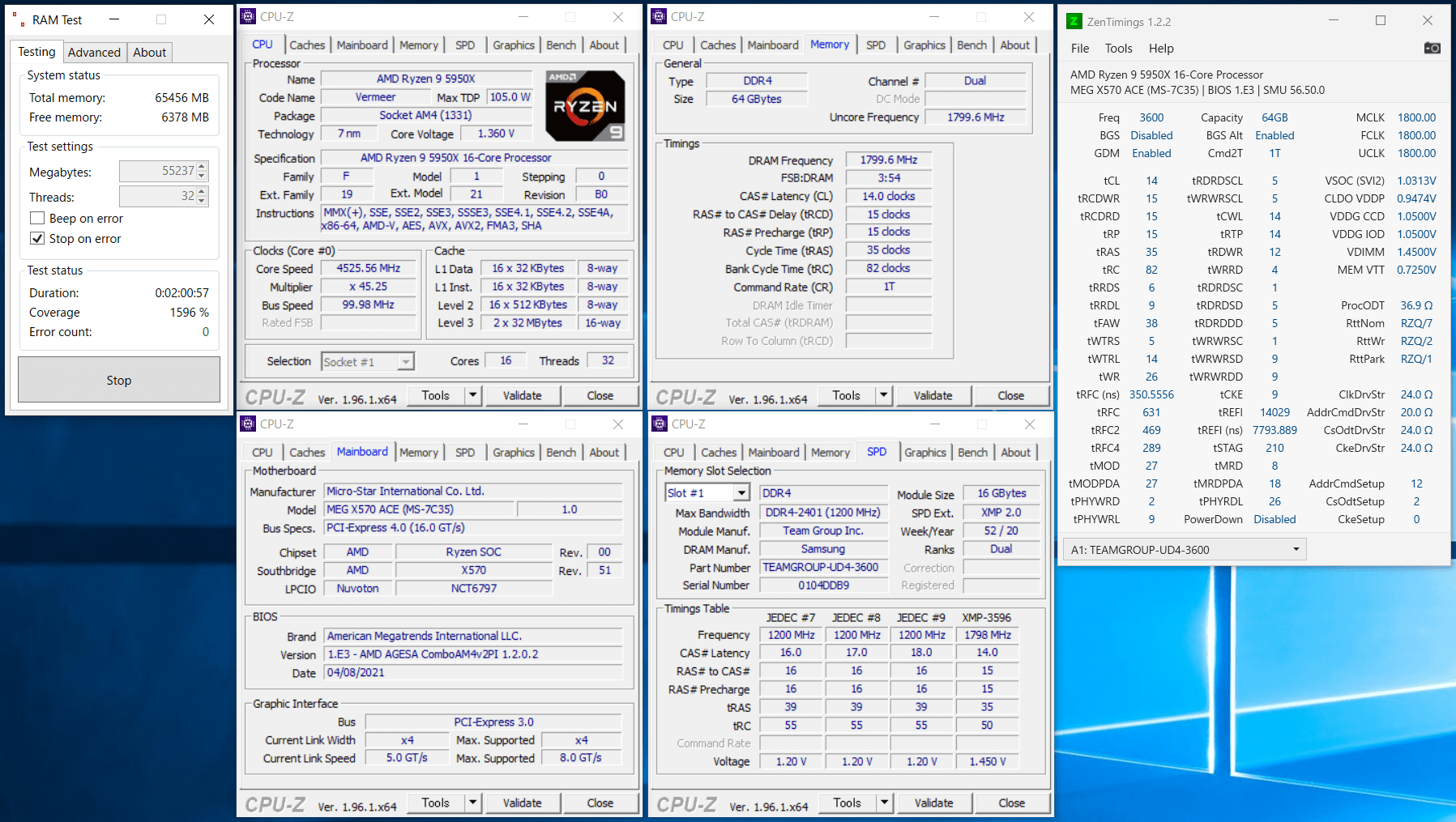Click the Core Voltage 1.360 V field
Image resolution: width=1456 pixels, height=822 pixels.
click(x=496, y=134)
